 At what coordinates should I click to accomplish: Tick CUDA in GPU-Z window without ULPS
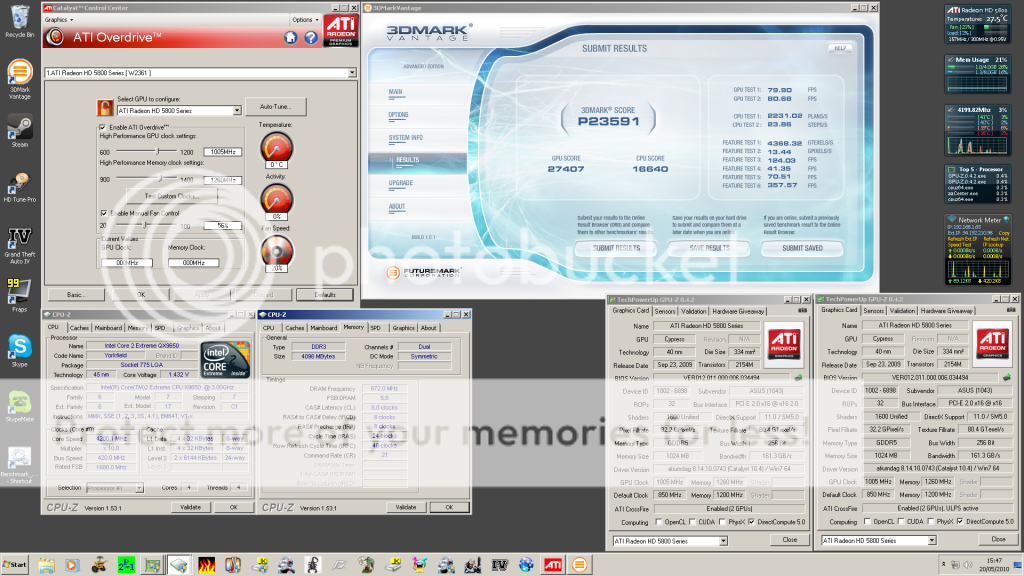692,522
